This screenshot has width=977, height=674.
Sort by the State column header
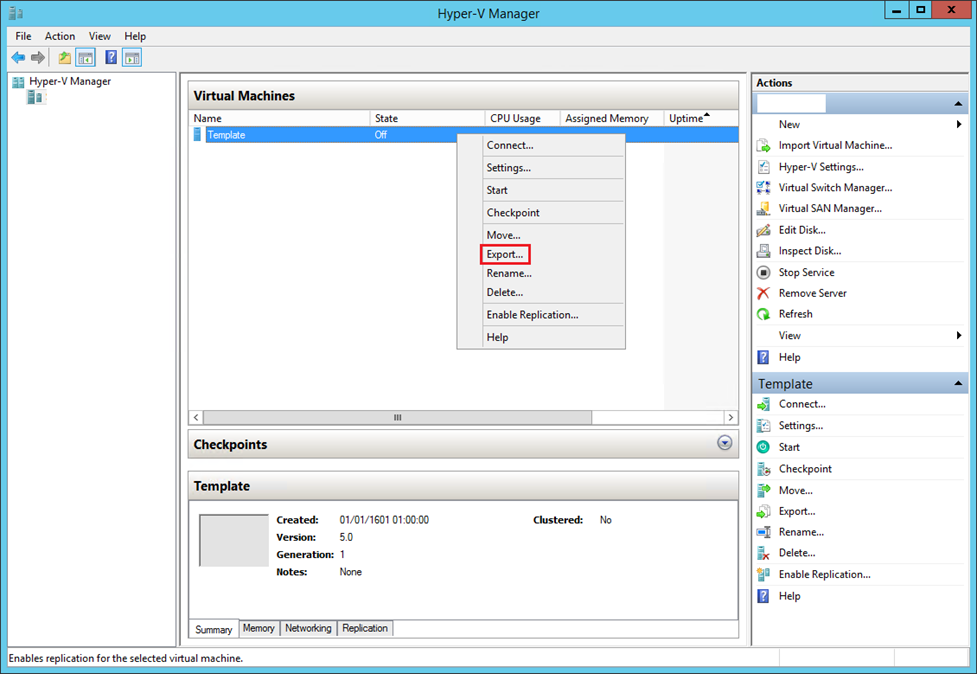click(x=427, y=118)
